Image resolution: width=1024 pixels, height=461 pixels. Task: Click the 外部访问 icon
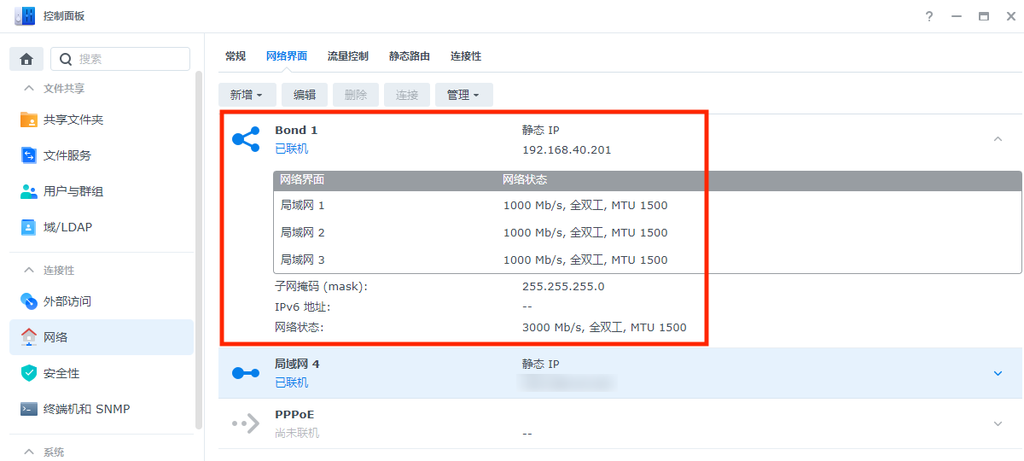(29, 302)
